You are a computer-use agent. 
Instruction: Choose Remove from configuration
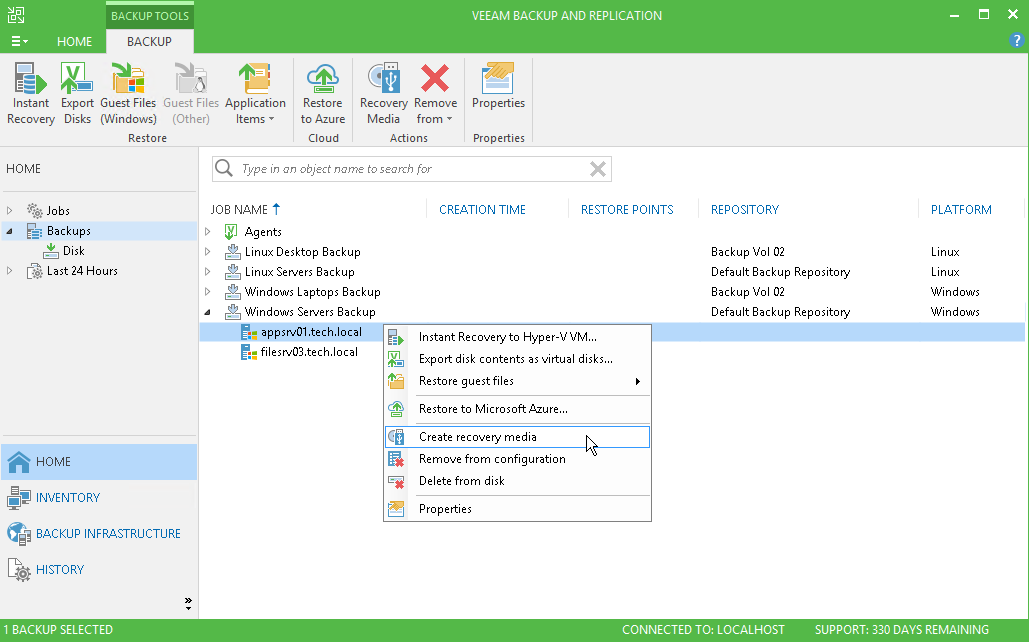point(517,459)
